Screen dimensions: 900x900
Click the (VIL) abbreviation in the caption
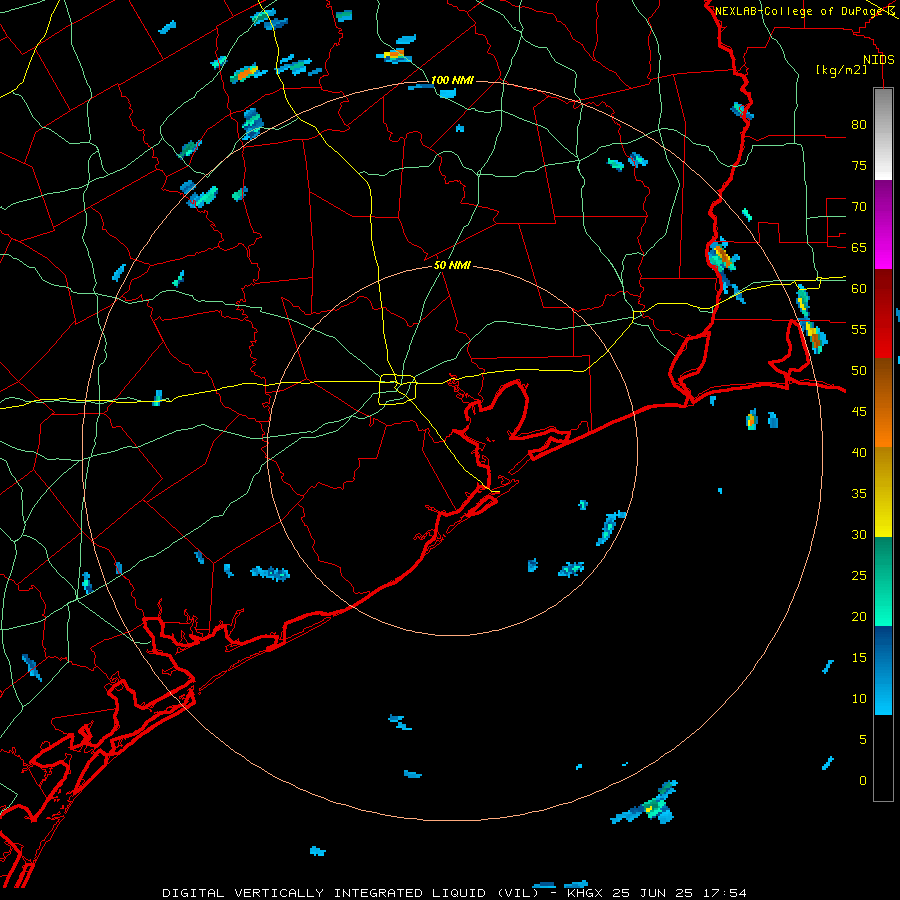point(518,893)
